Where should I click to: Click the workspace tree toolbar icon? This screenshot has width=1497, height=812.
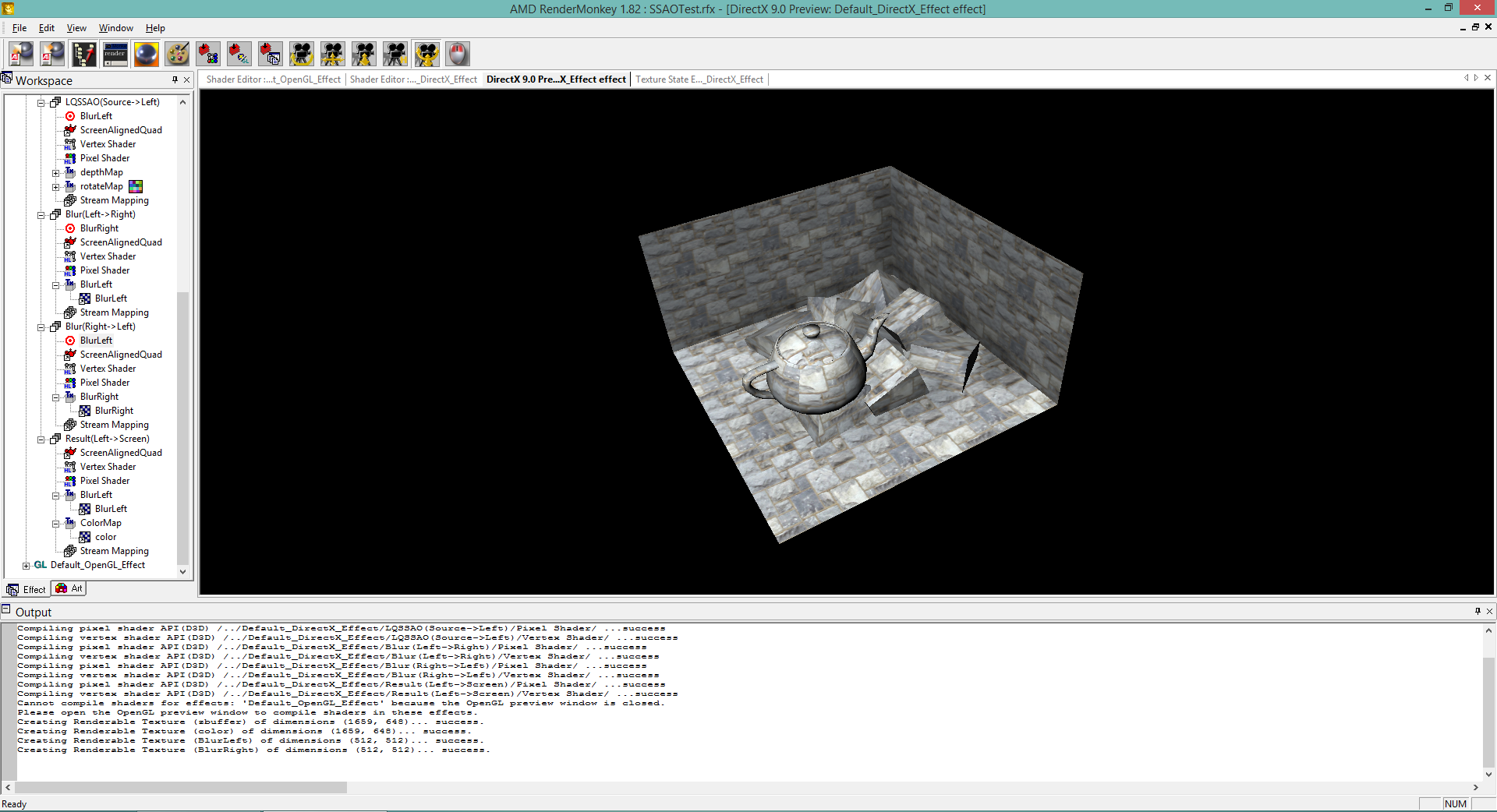click(84, 54)
